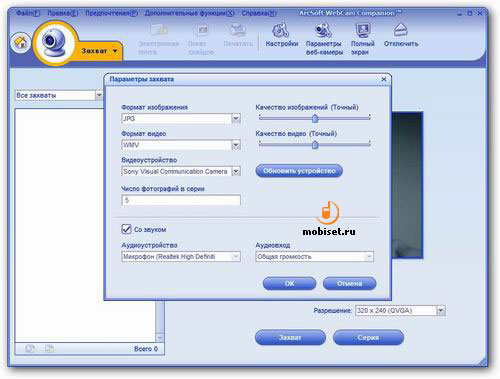Expand the Захват mode dropdown arrow
500x379 pixels.
115,51
